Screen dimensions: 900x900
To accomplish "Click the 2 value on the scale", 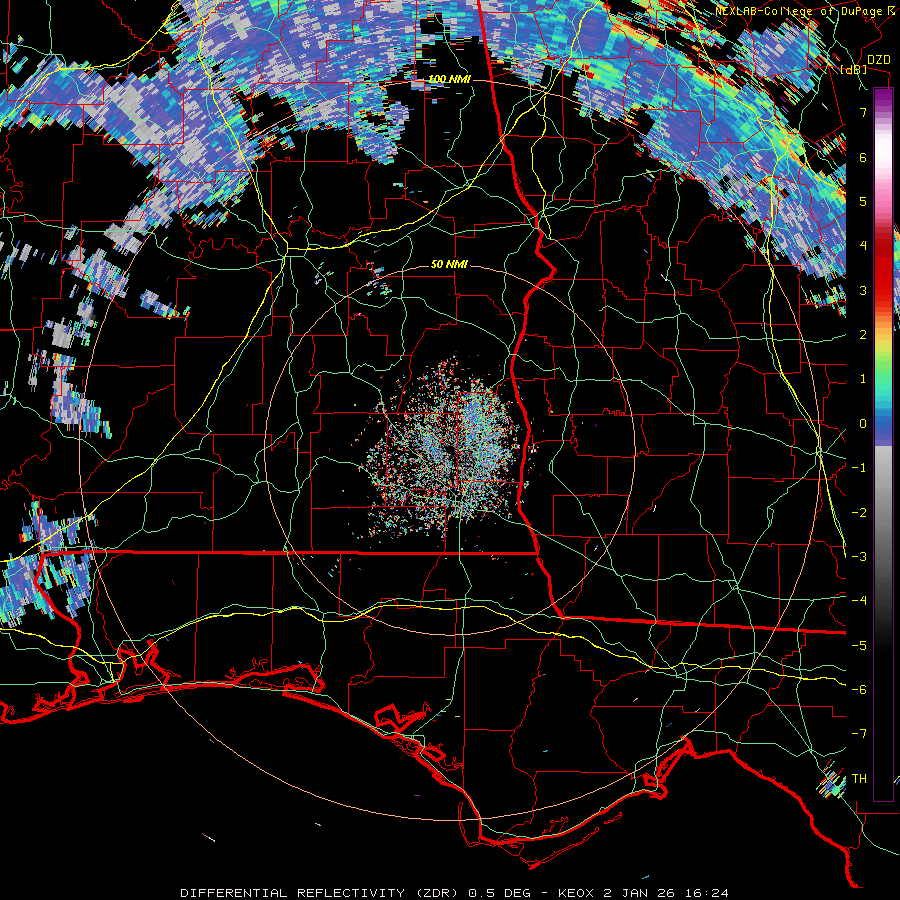I will 863,335.
